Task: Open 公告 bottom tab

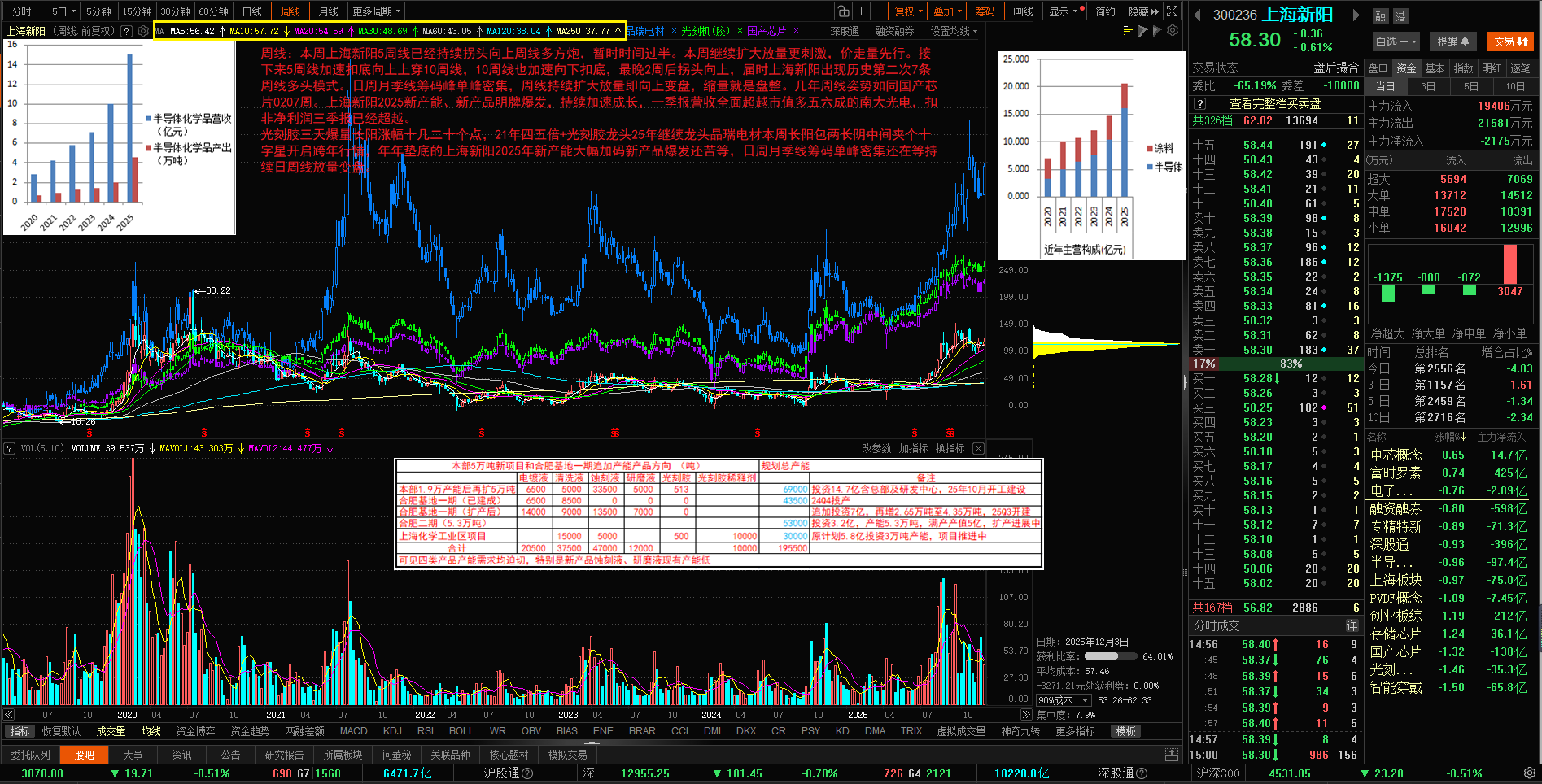Action: [231, 755]
